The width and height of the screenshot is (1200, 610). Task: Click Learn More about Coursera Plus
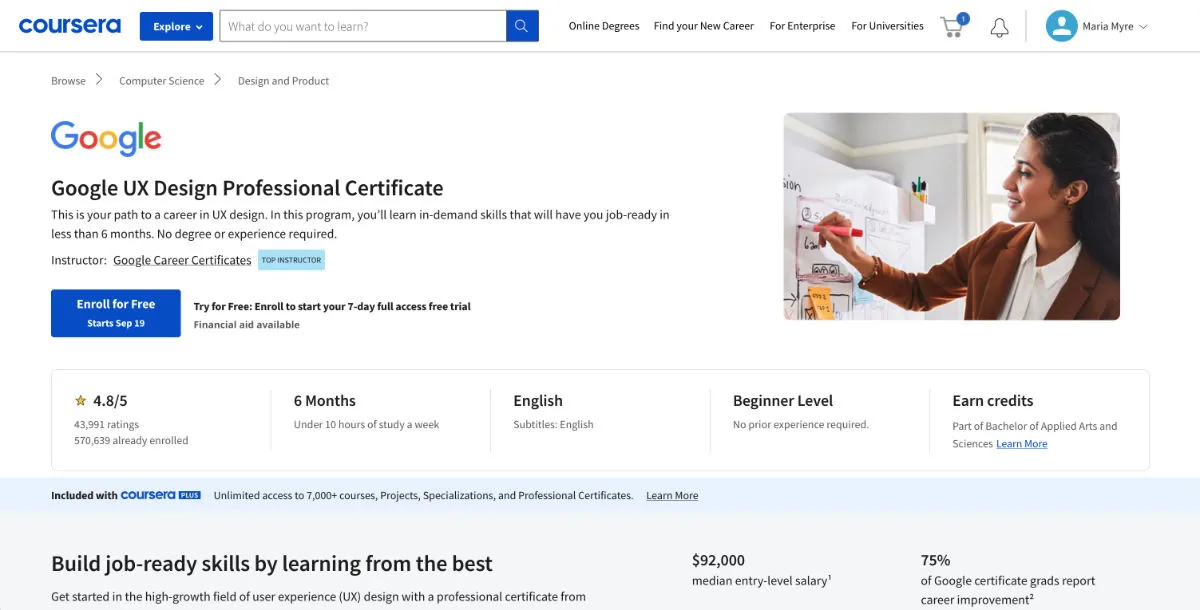tap(672, 494)
